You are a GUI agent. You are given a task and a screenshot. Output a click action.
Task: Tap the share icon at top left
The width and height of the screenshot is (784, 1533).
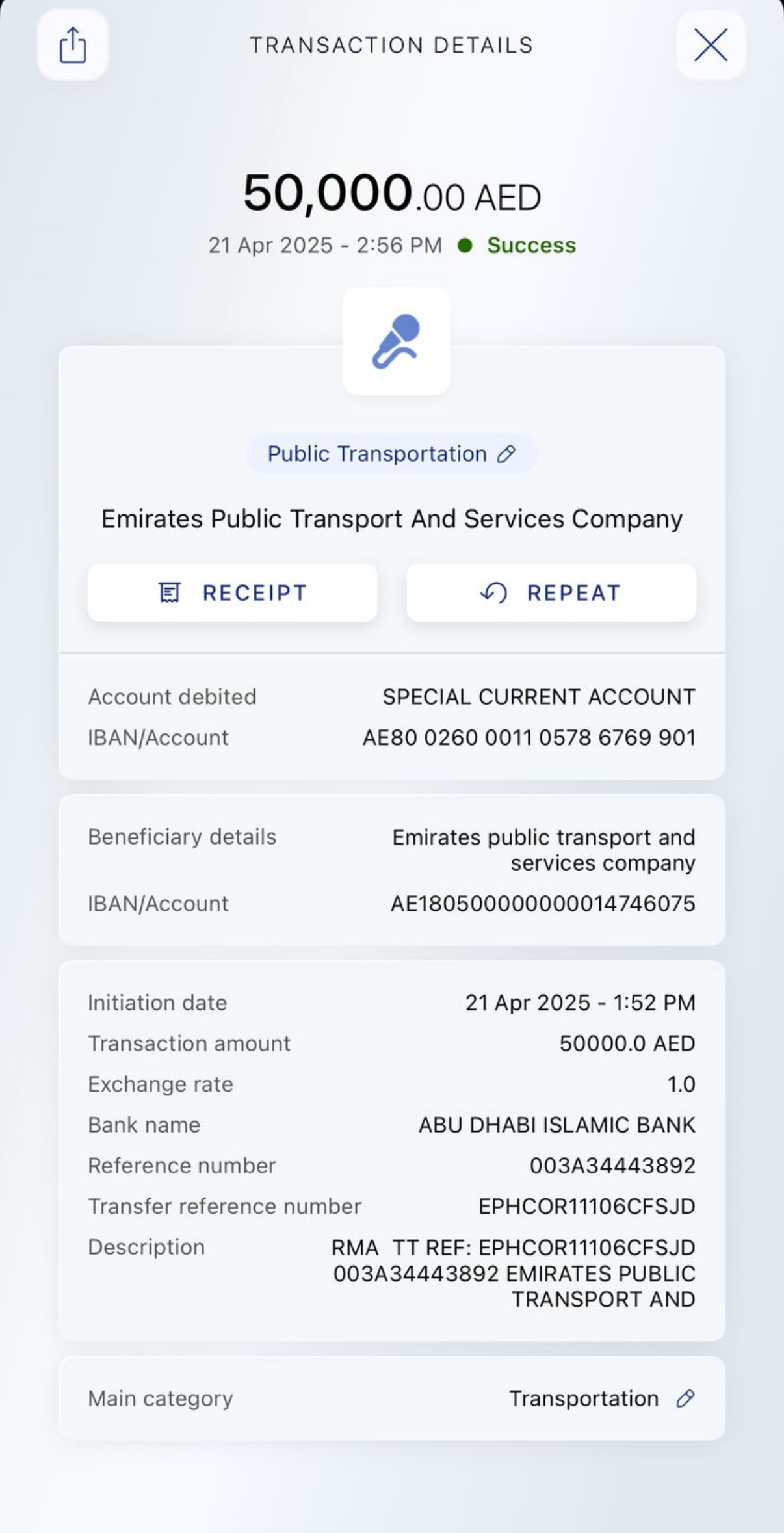pos(73,45)
